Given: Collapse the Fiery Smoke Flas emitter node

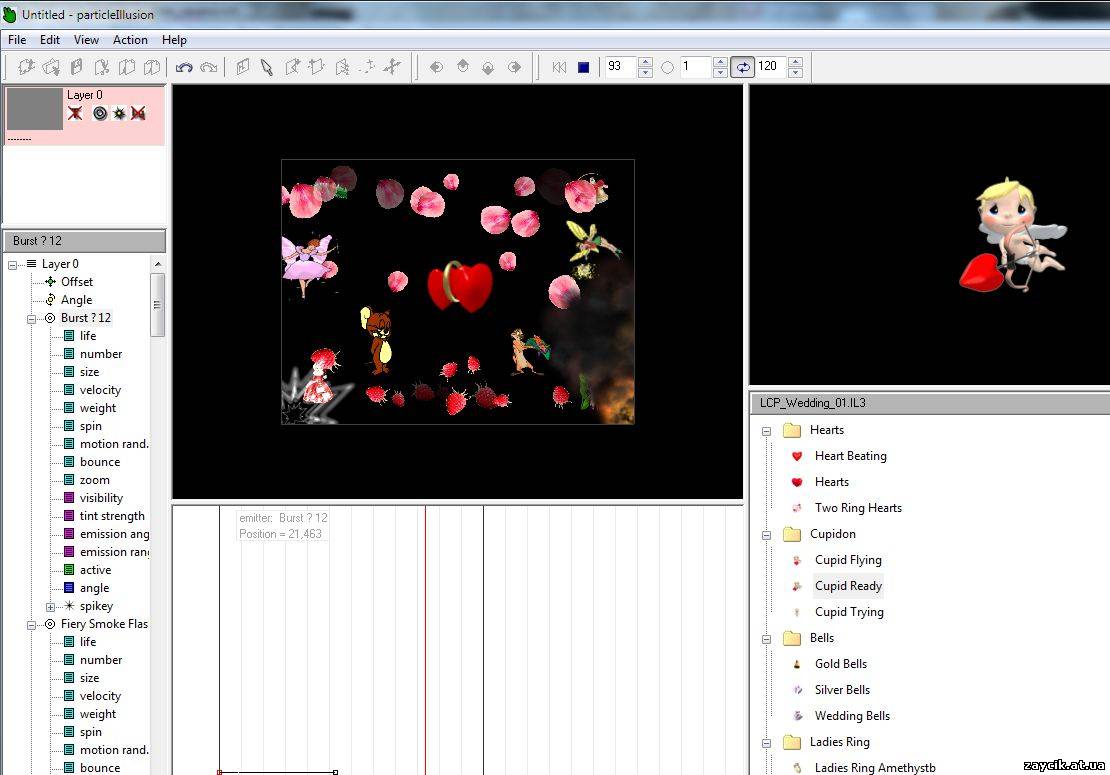Looking at the screenshot, I should tap(31, 625).
